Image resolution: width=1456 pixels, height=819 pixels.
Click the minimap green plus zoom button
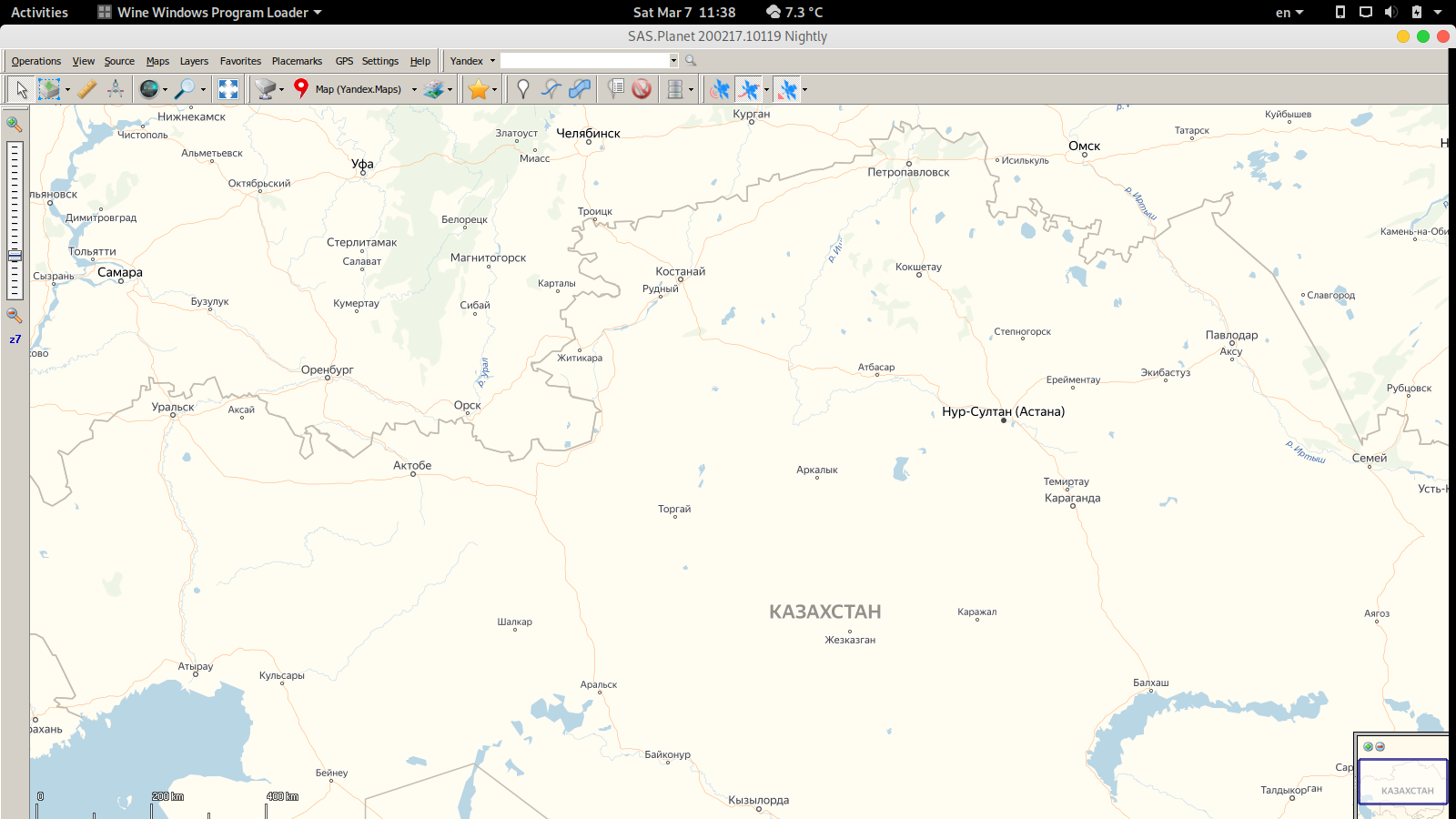(x=1368, y=746)
